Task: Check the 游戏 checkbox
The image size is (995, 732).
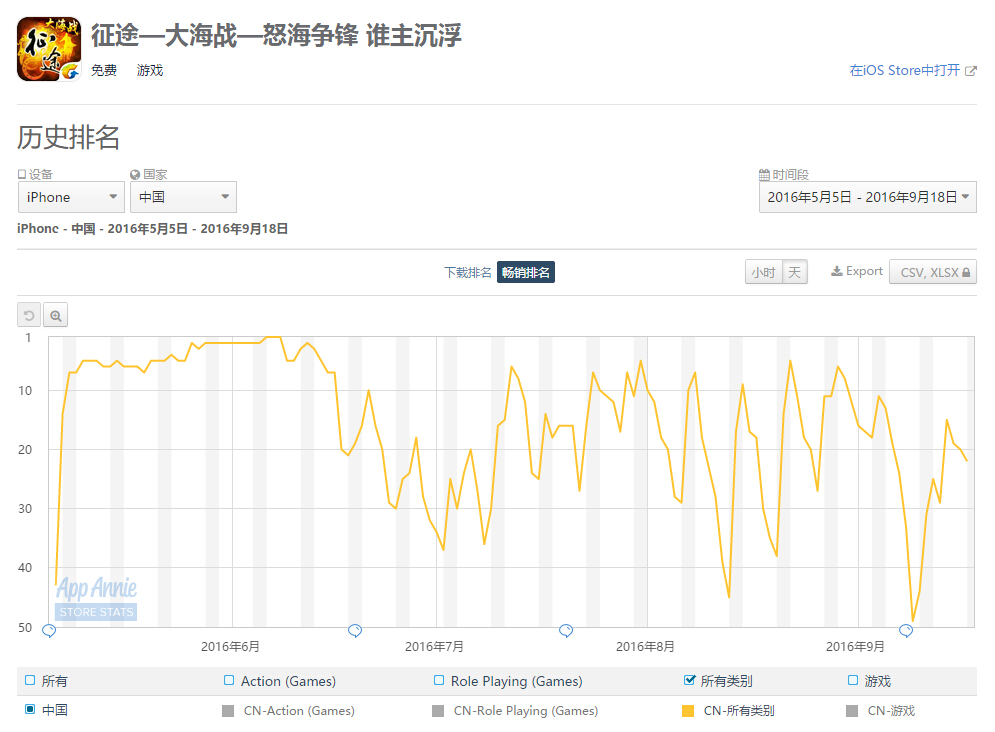Action: pyautogui.click(x=853, y=680)
